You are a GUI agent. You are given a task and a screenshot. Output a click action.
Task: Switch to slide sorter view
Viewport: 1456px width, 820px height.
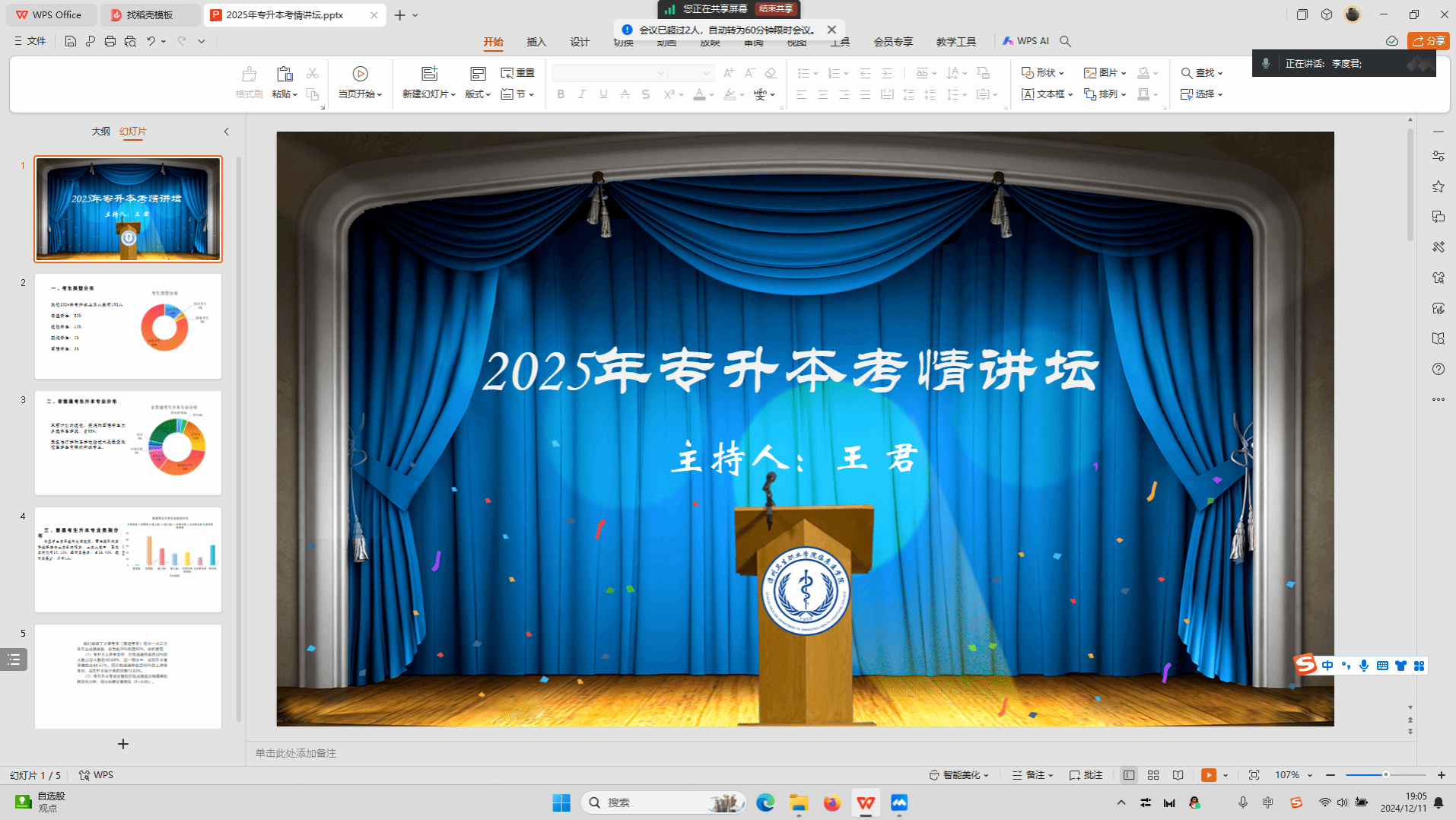[1153, 775]
